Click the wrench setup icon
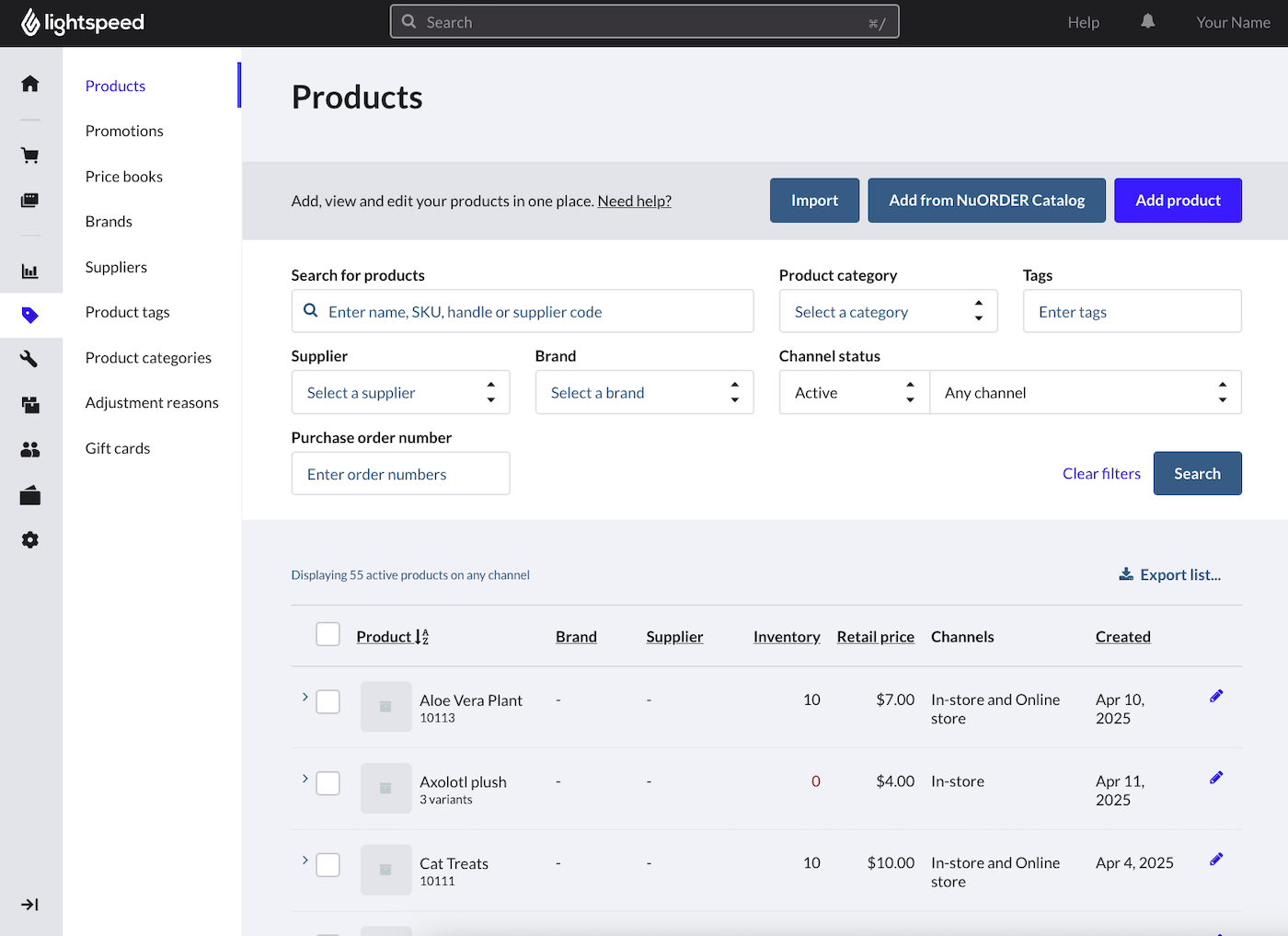Screen dimensions: 1288x936 (30, 359)
